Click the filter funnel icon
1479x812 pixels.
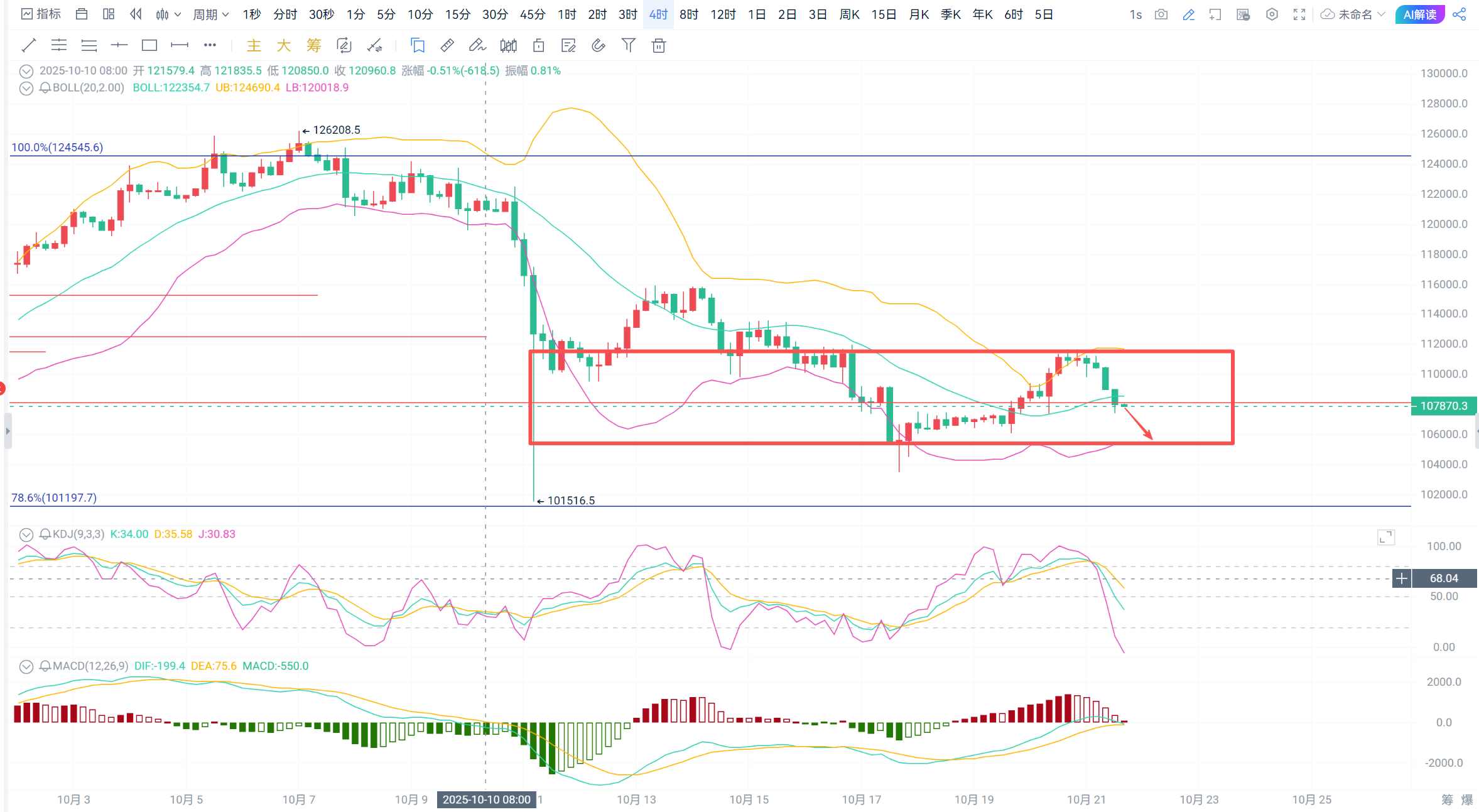tap(628, 45)
